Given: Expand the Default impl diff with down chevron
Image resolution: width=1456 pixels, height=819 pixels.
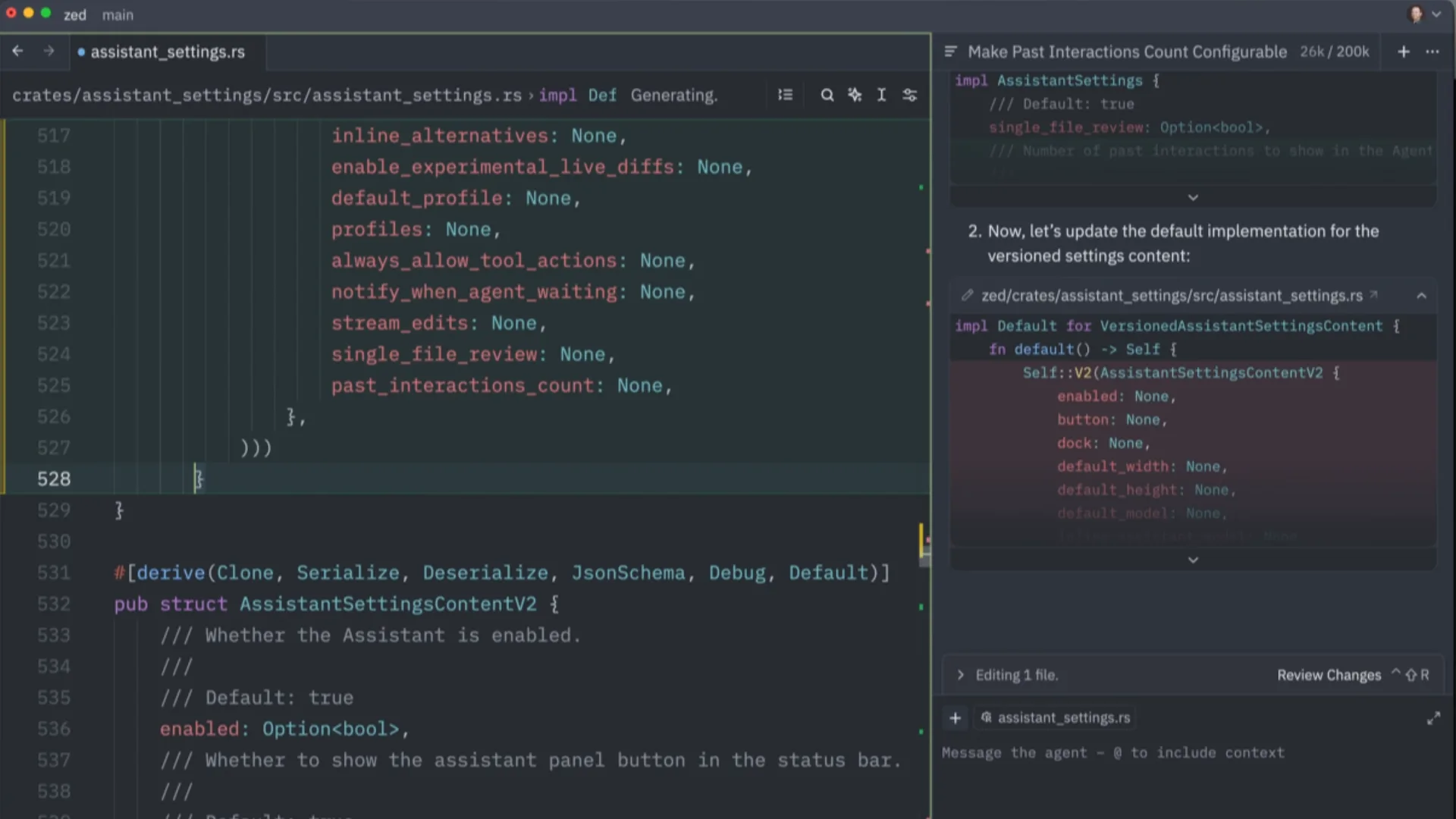Looking at the screenshot, I should [x=1193, y=560].
